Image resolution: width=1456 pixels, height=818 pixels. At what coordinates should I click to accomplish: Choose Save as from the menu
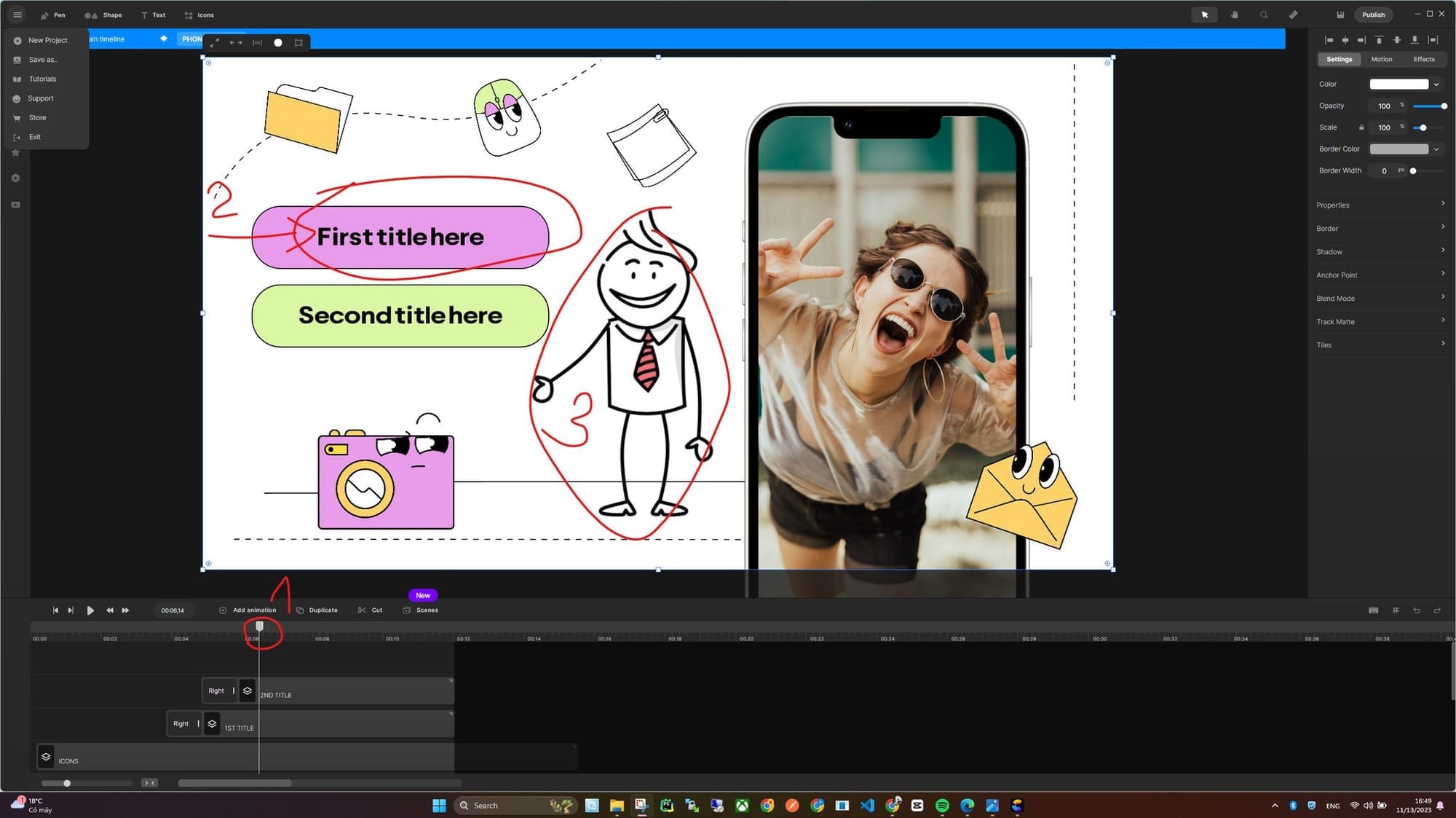(x=42, y=60)
